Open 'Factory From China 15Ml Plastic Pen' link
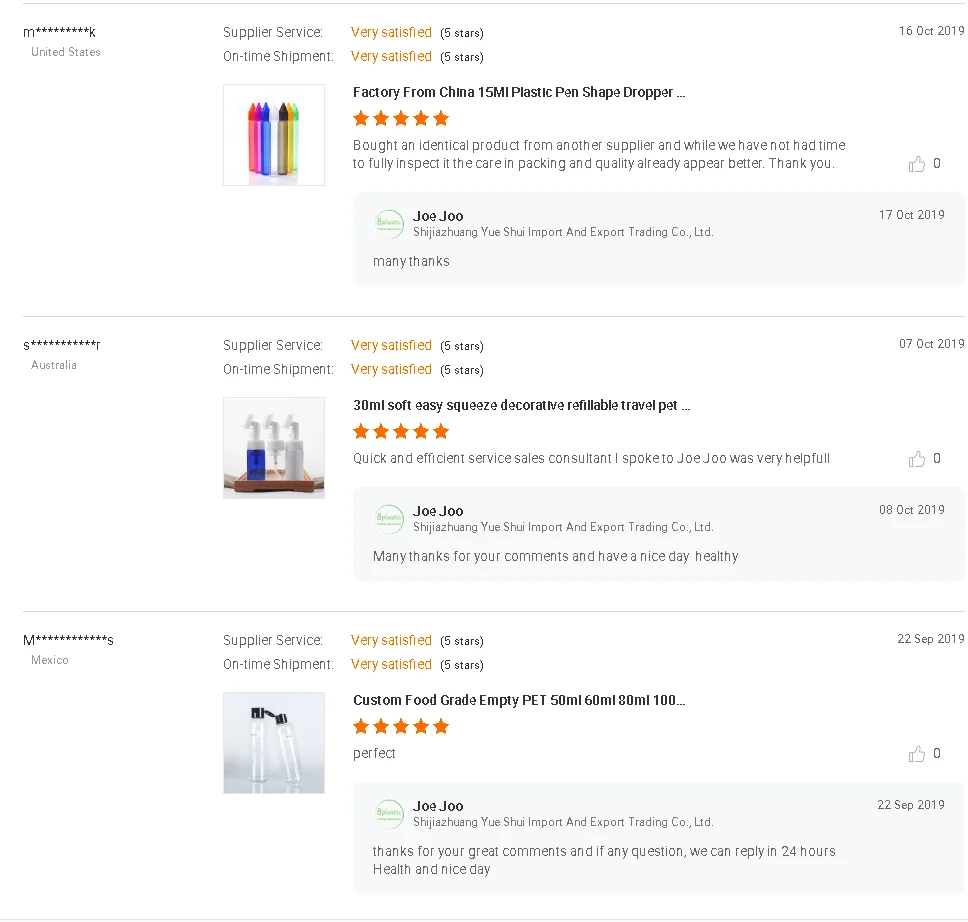The width and height of the screenshot is (968, 922). pyautogui.click(x=519, y=92)
